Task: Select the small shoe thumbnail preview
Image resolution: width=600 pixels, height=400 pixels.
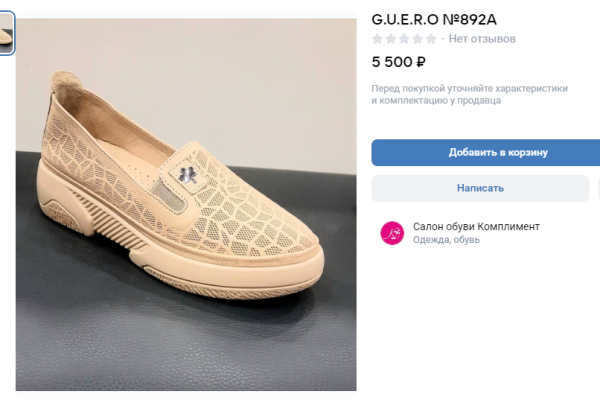Action: coord(7,33)
